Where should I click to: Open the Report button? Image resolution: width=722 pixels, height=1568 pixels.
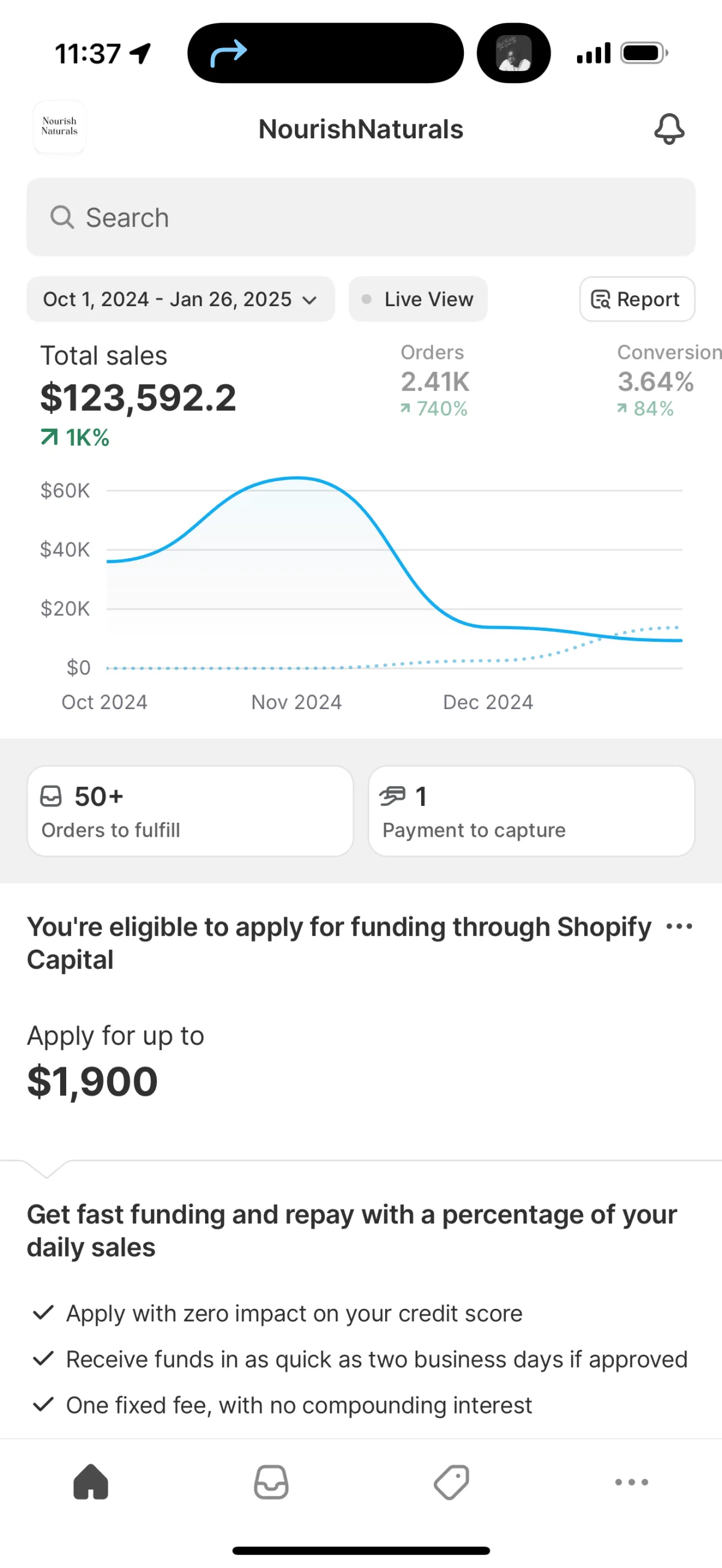pyautogui.click(x=637, y=299)
